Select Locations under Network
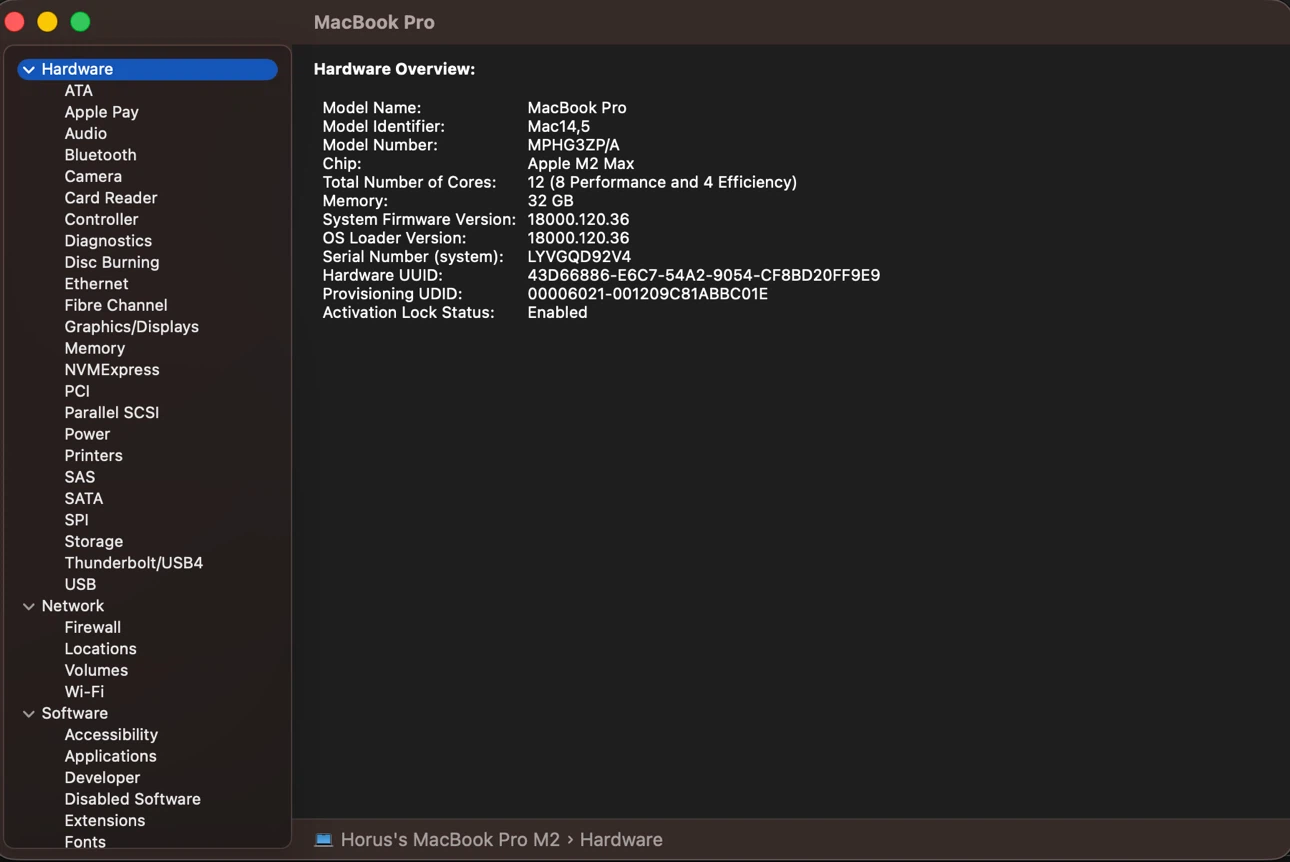This screenshot has width=1290, height=862. pos(100,650)
